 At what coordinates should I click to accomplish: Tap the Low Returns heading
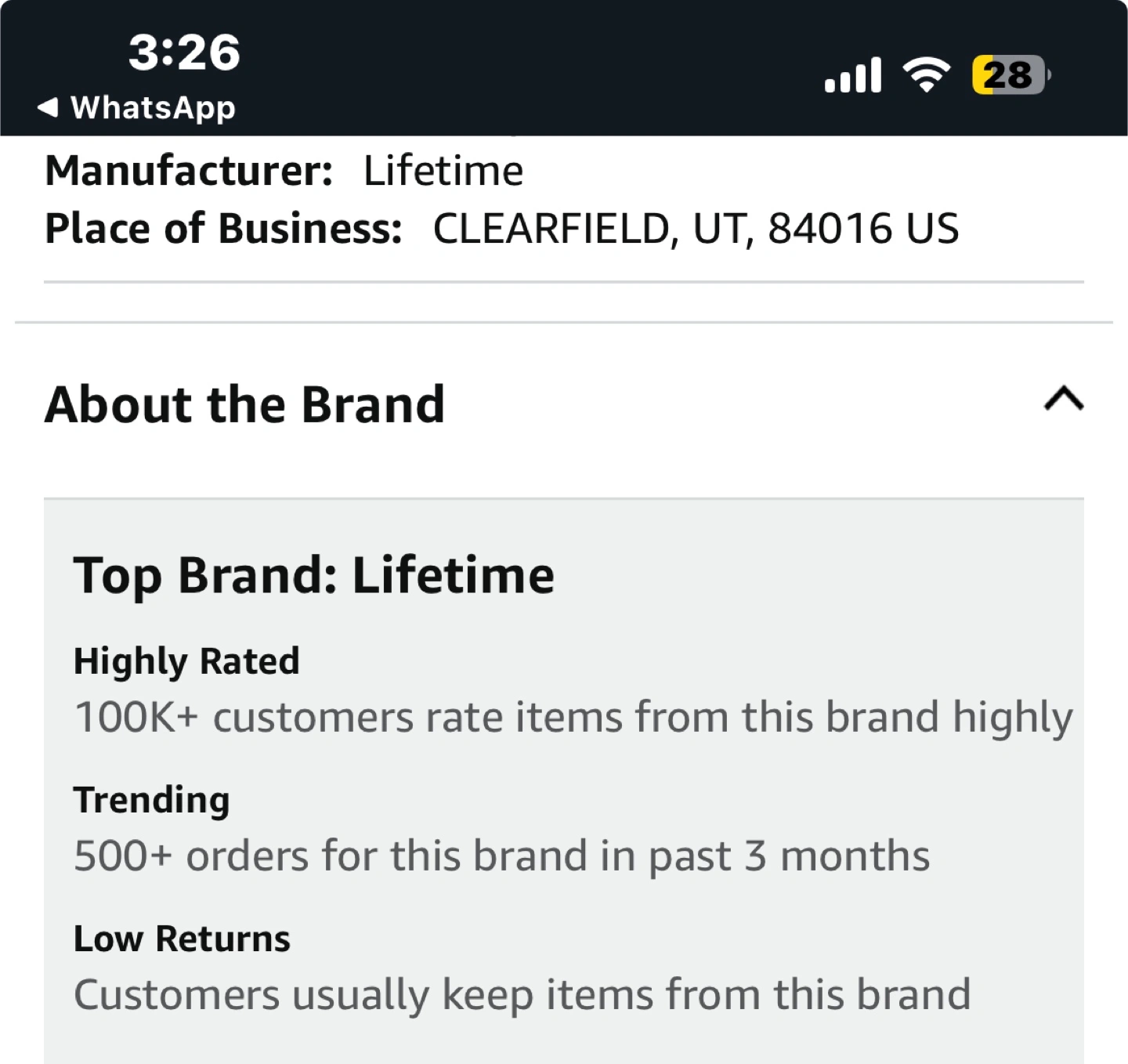[182, 939]
